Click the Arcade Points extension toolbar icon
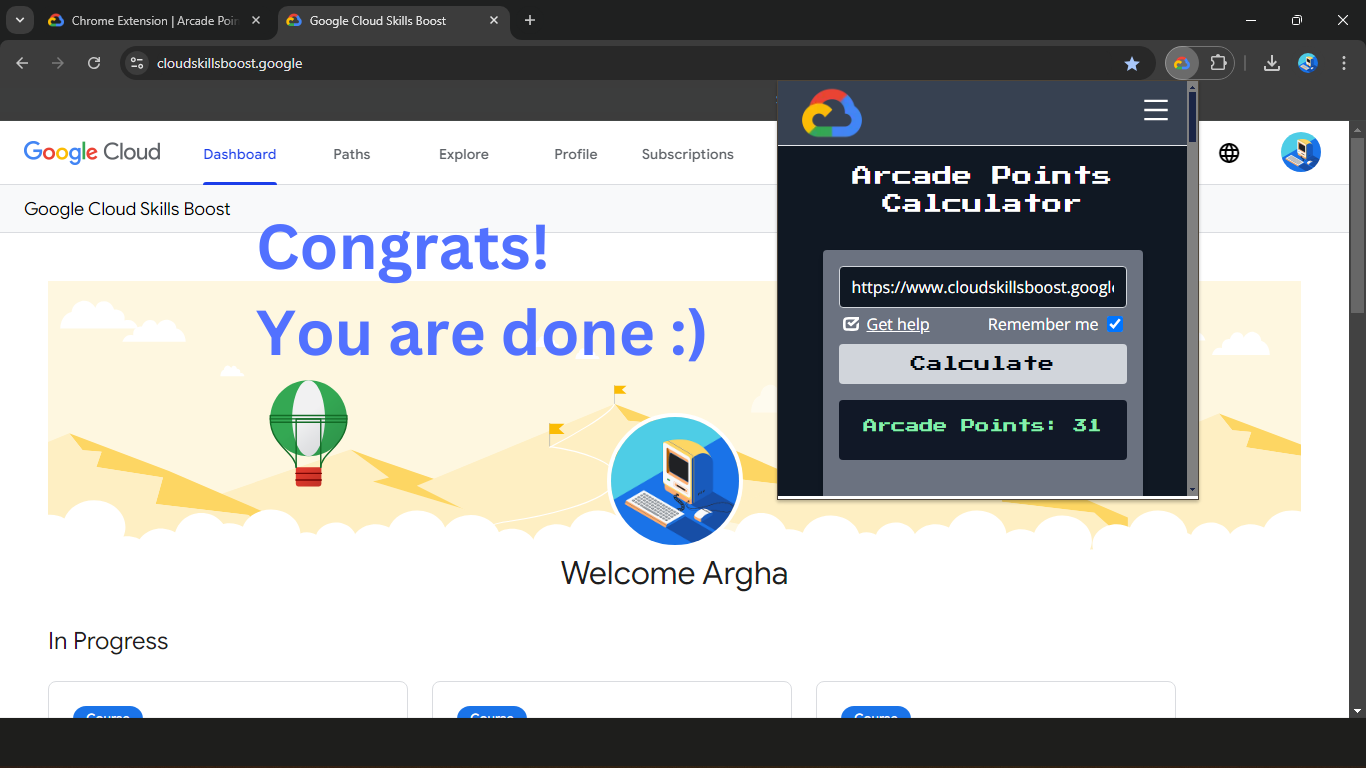Viewport: 1366px width, 768px height. [x=1182, y=63]
